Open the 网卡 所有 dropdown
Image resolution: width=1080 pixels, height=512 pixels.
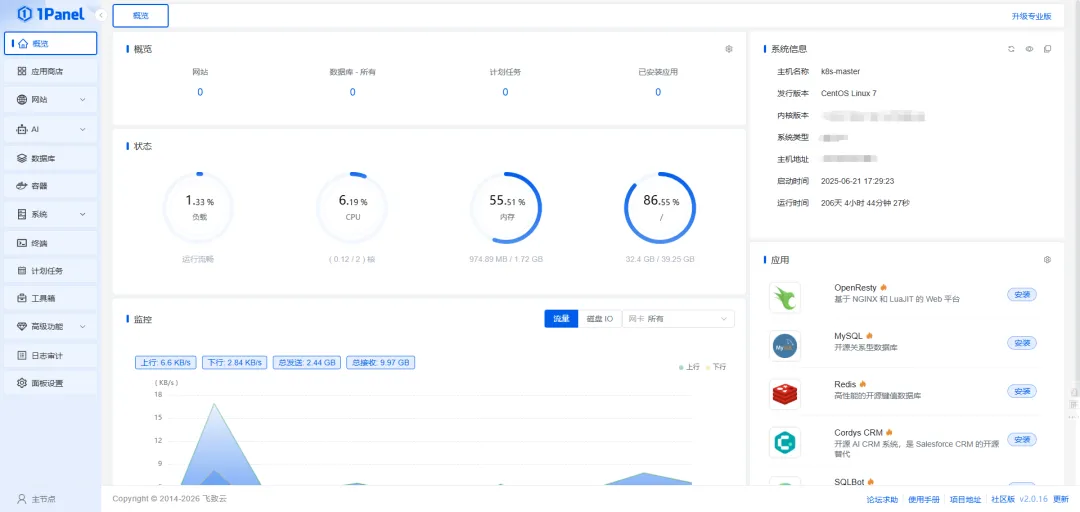coord(678,319)
